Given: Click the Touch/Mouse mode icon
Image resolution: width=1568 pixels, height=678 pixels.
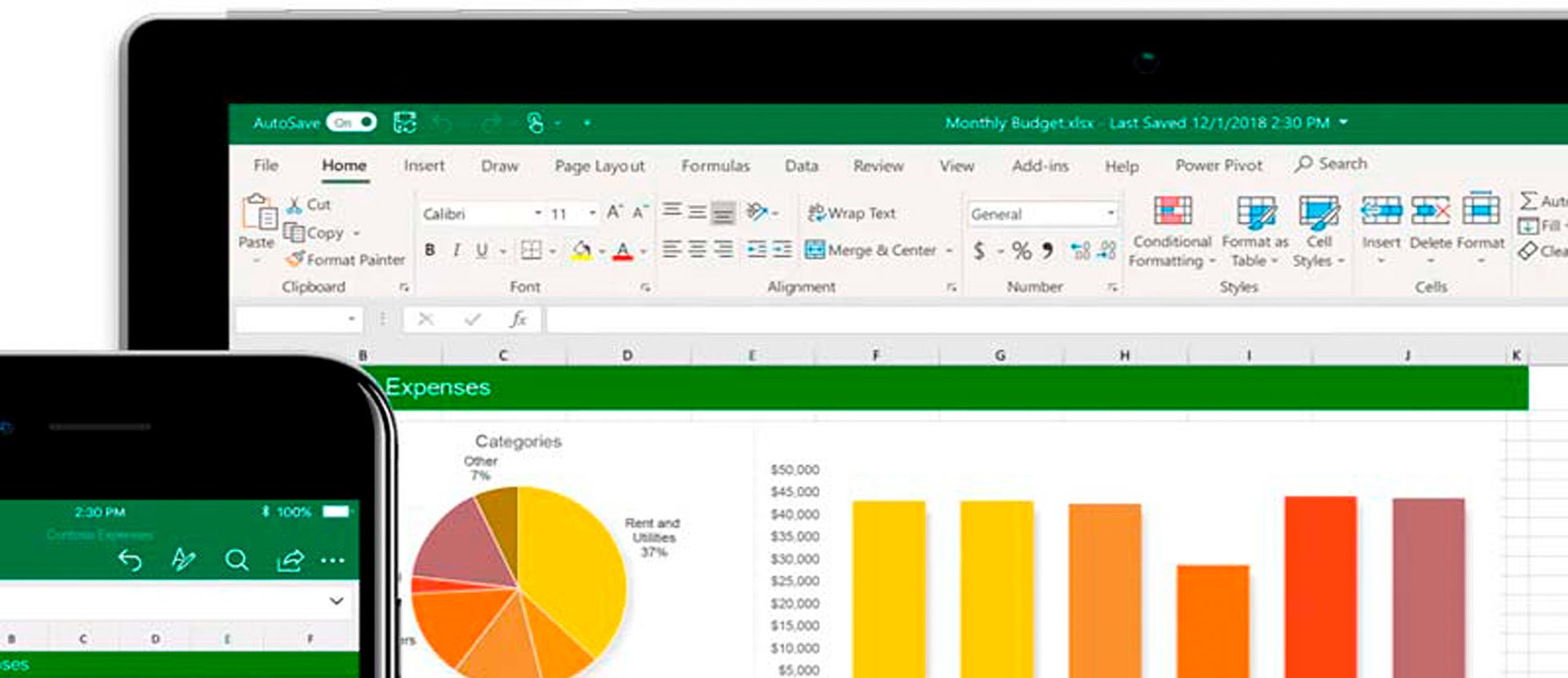Looking at the screenshot, I should [x=535, y=123].
